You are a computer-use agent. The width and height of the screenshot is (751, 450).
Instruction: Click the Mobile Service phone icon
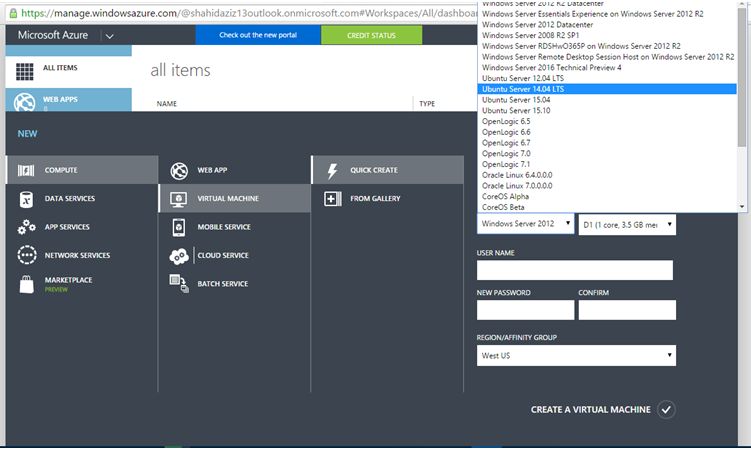coord(179,227)
